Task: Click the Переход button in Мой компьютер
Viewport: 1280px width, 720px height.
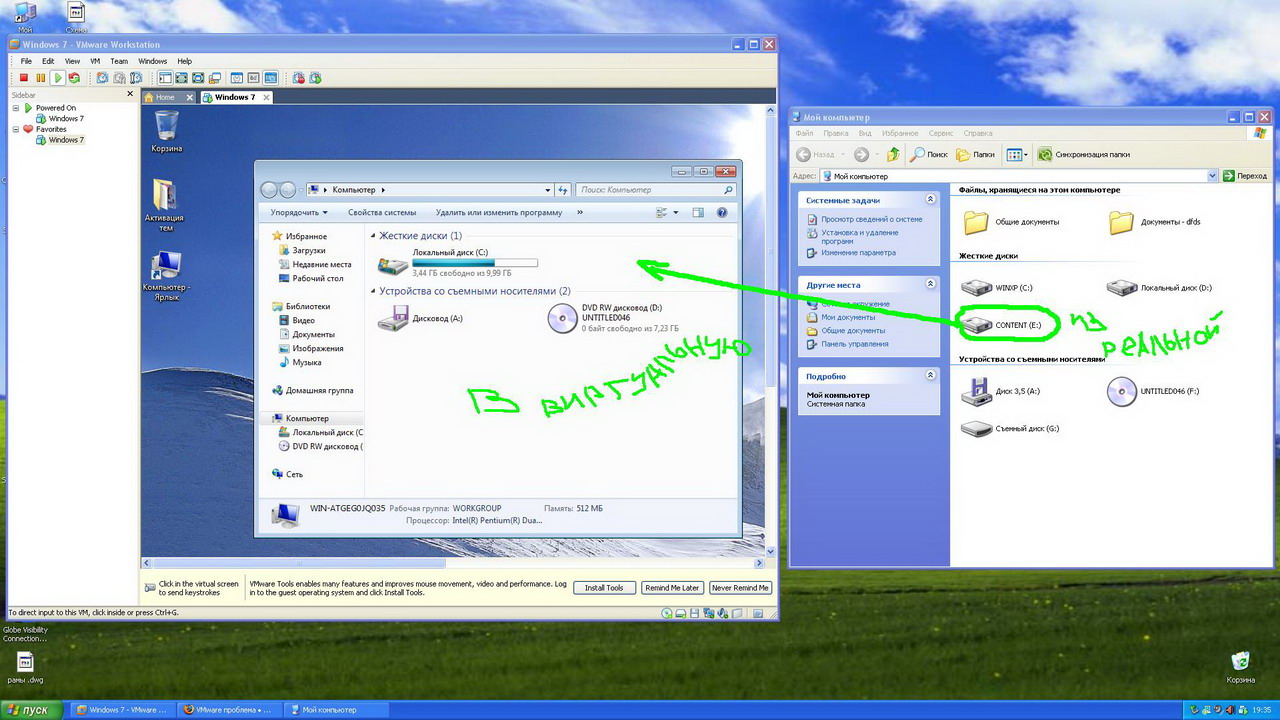Action: [x=1243, y=176]
